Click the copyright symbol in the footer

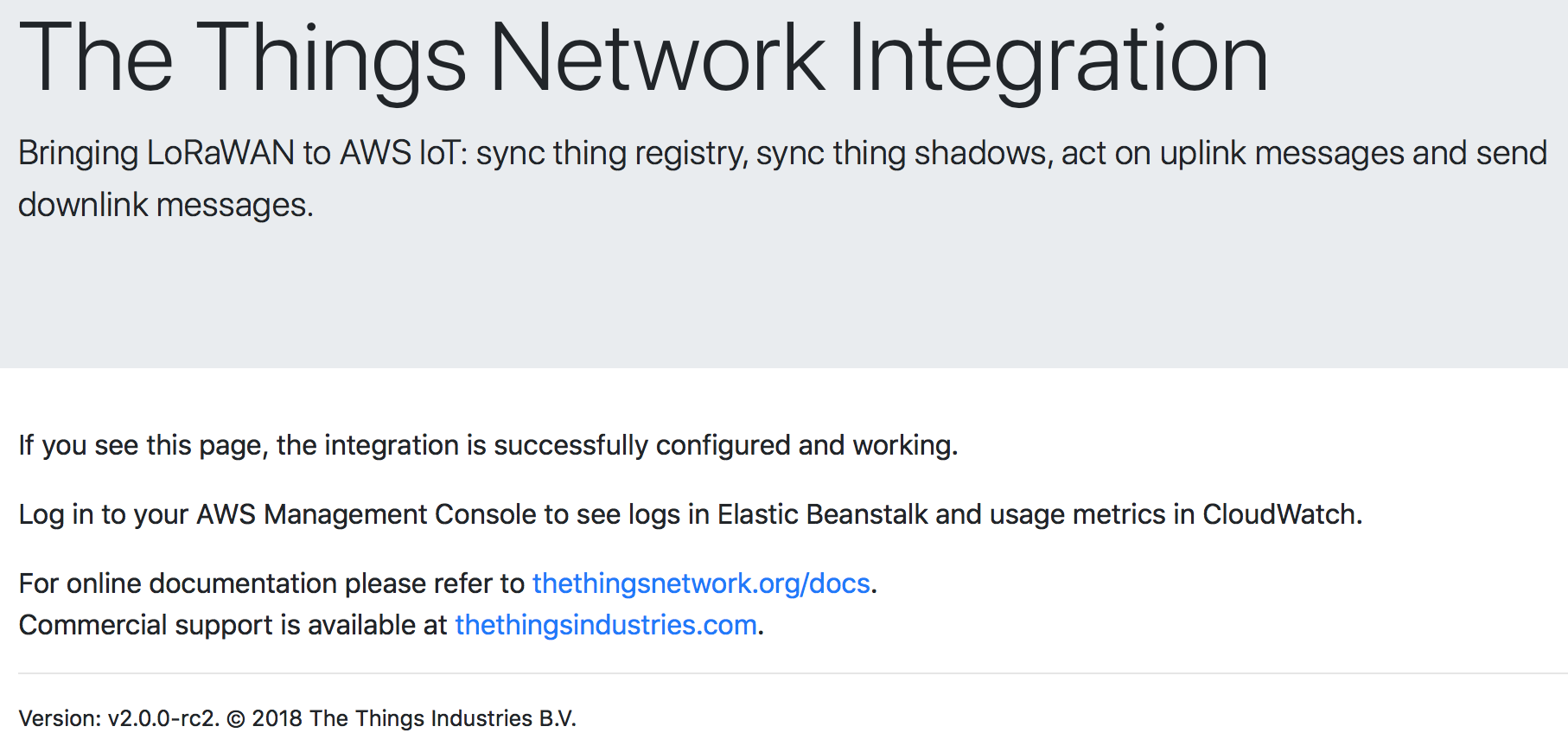[x=235, y=719]
